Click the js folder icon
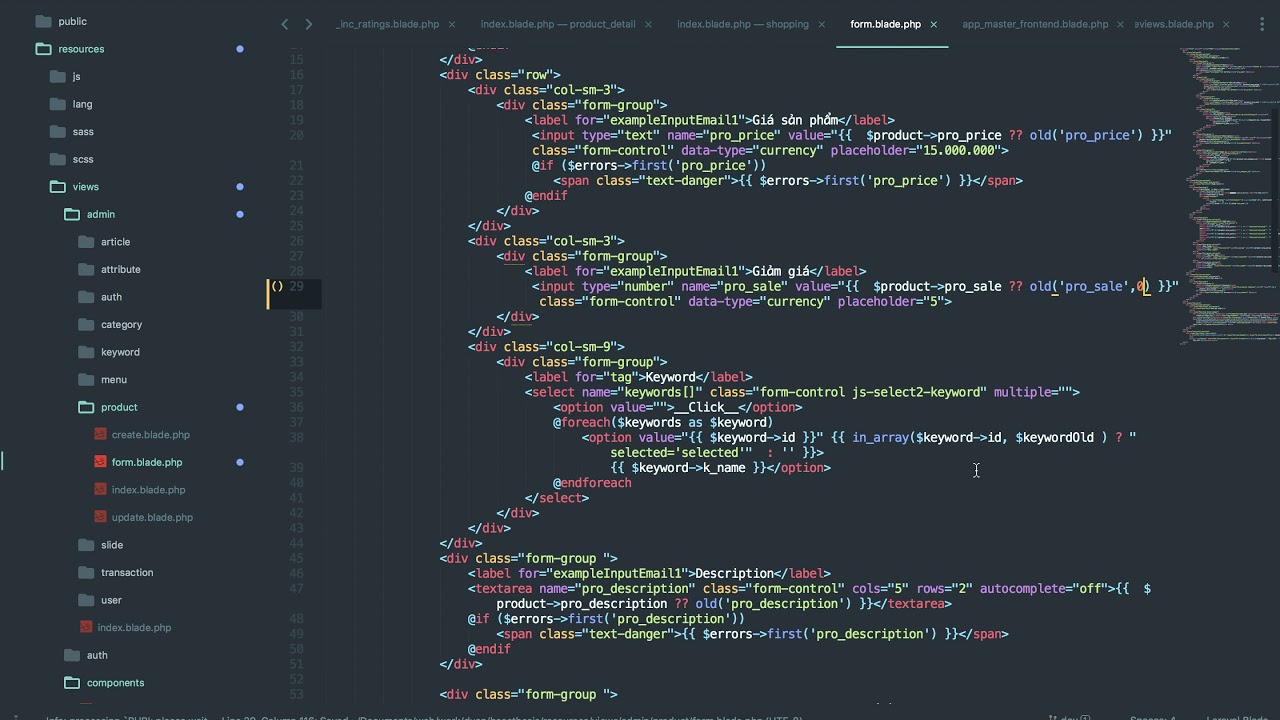The width and height of the screenshot is (1280, 720). (x=57, y=76)
